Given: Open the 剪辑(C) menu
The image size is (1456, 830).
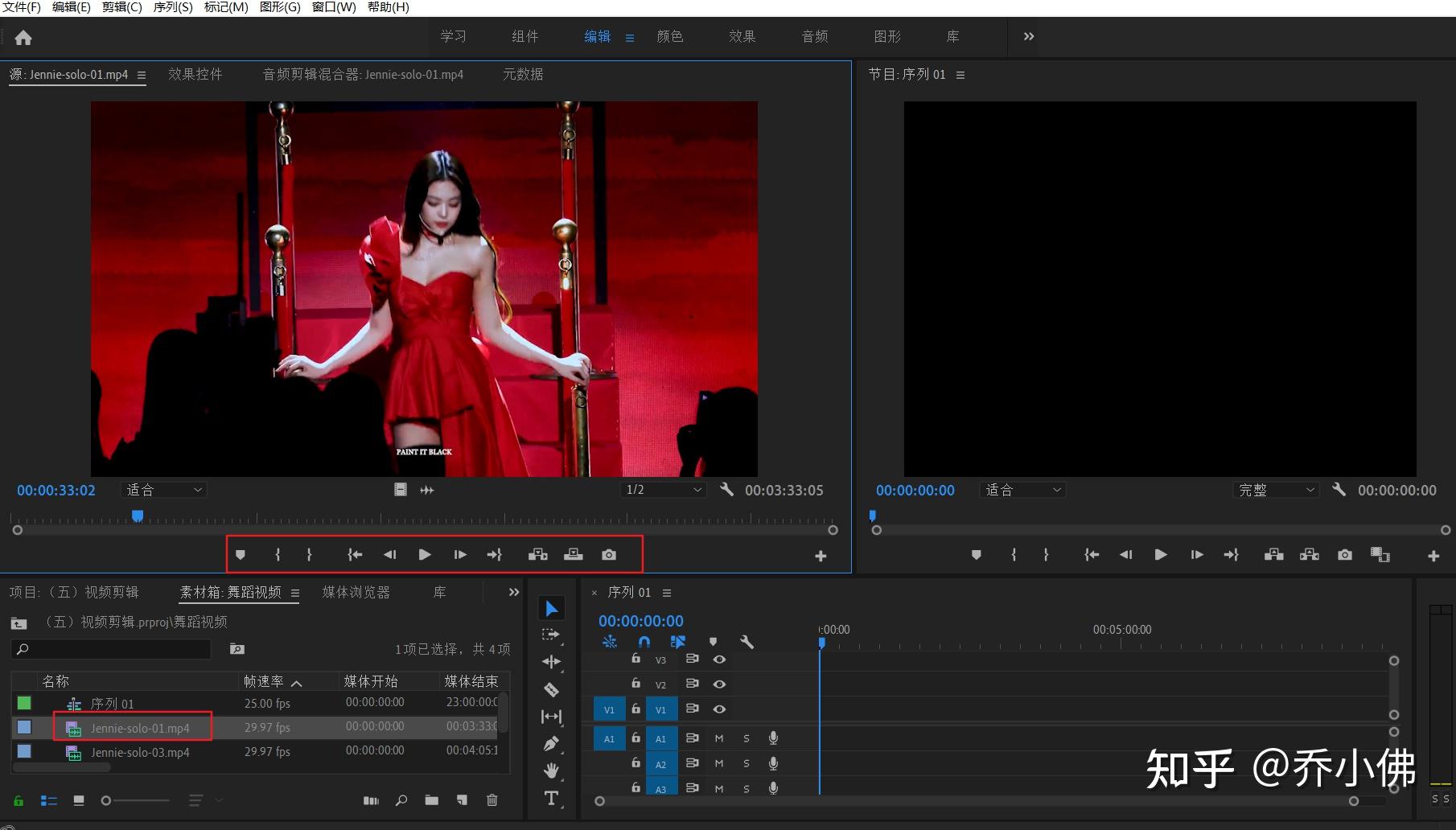Looking at the screenshot, I should click(x=122, y=7).
